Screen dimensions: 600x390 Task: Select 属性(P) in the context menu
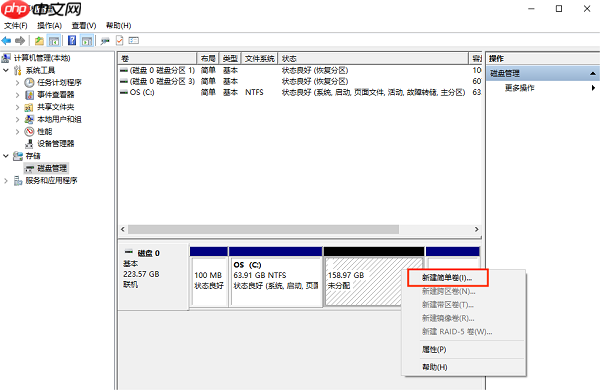point(434,349)
